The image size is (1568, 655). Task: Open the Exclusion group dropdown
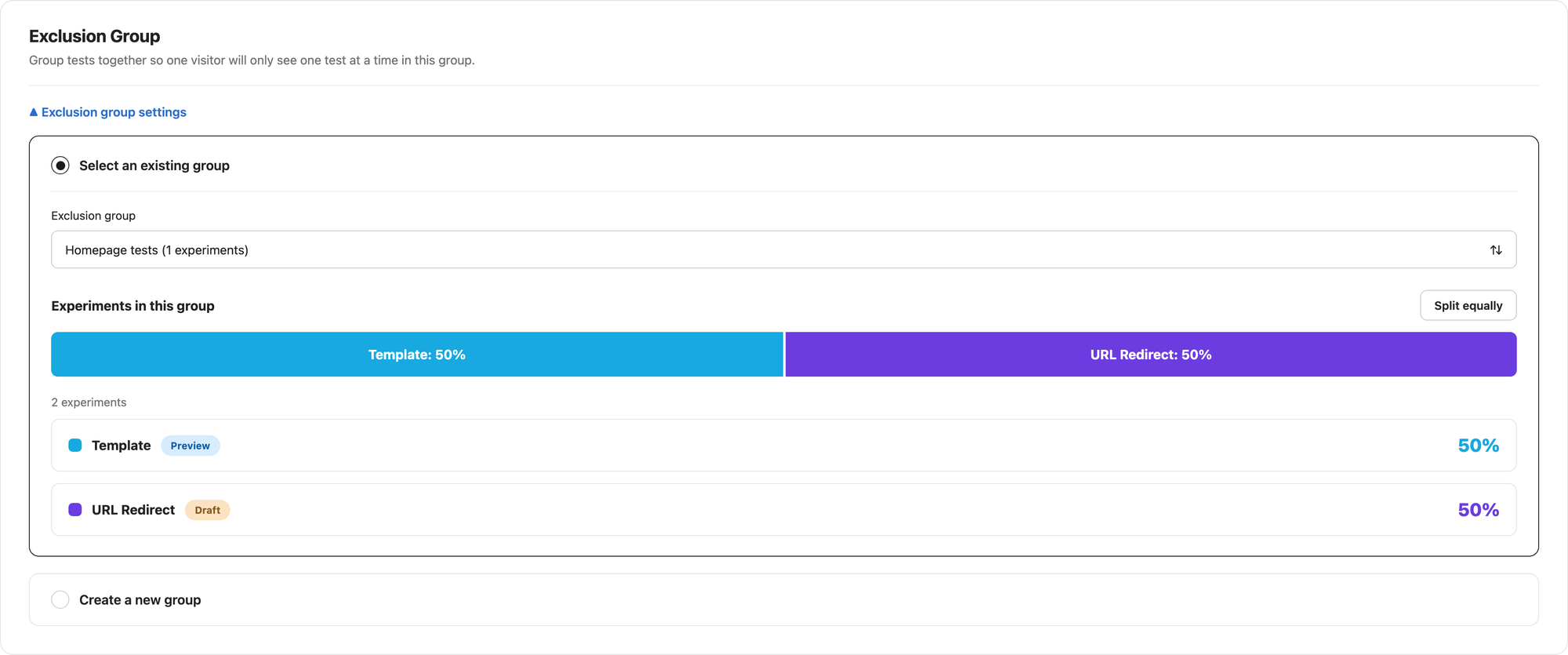[x=783, y=249]
